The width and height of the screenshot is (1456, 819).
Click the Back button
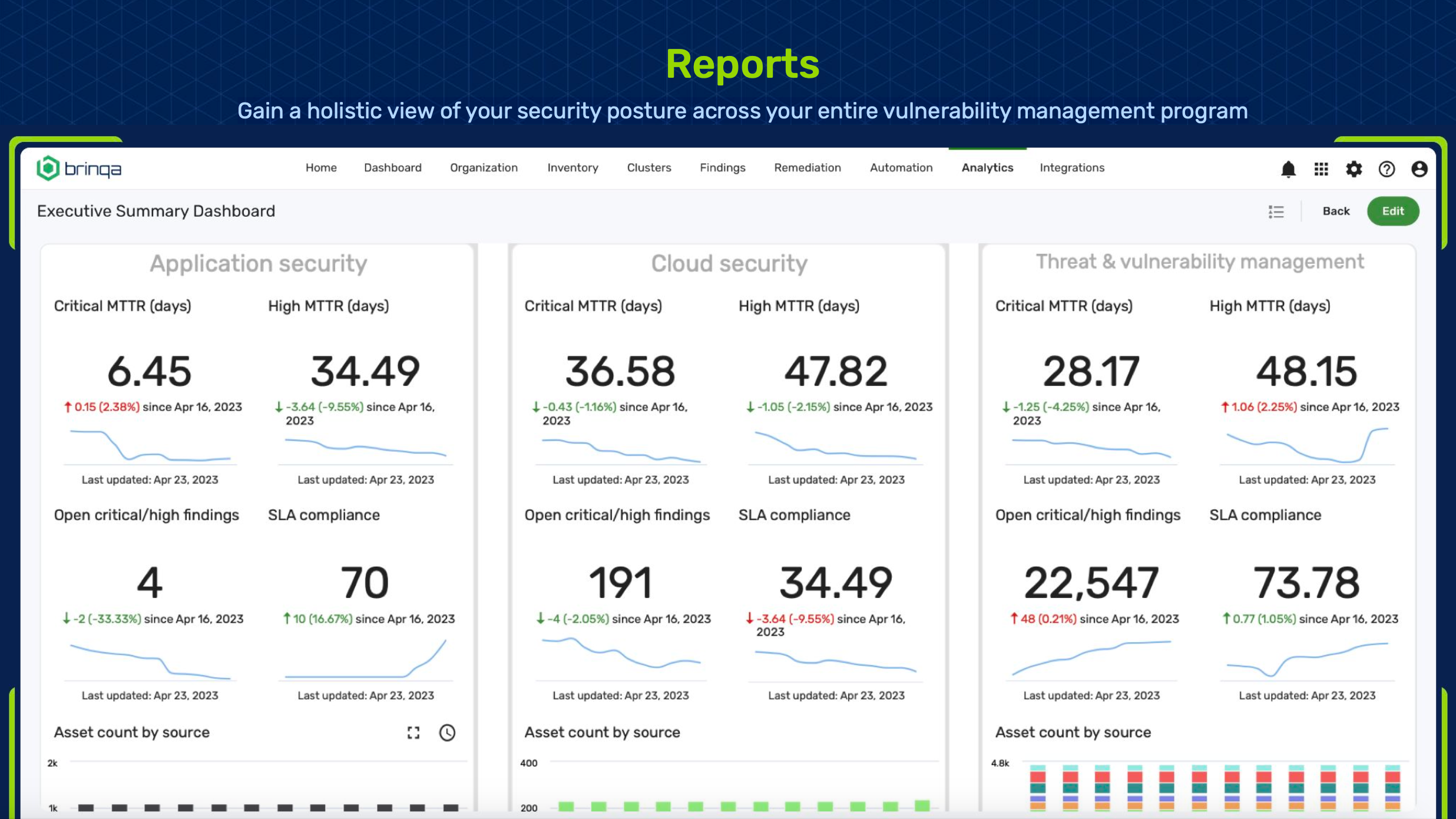coord(1335,212)
